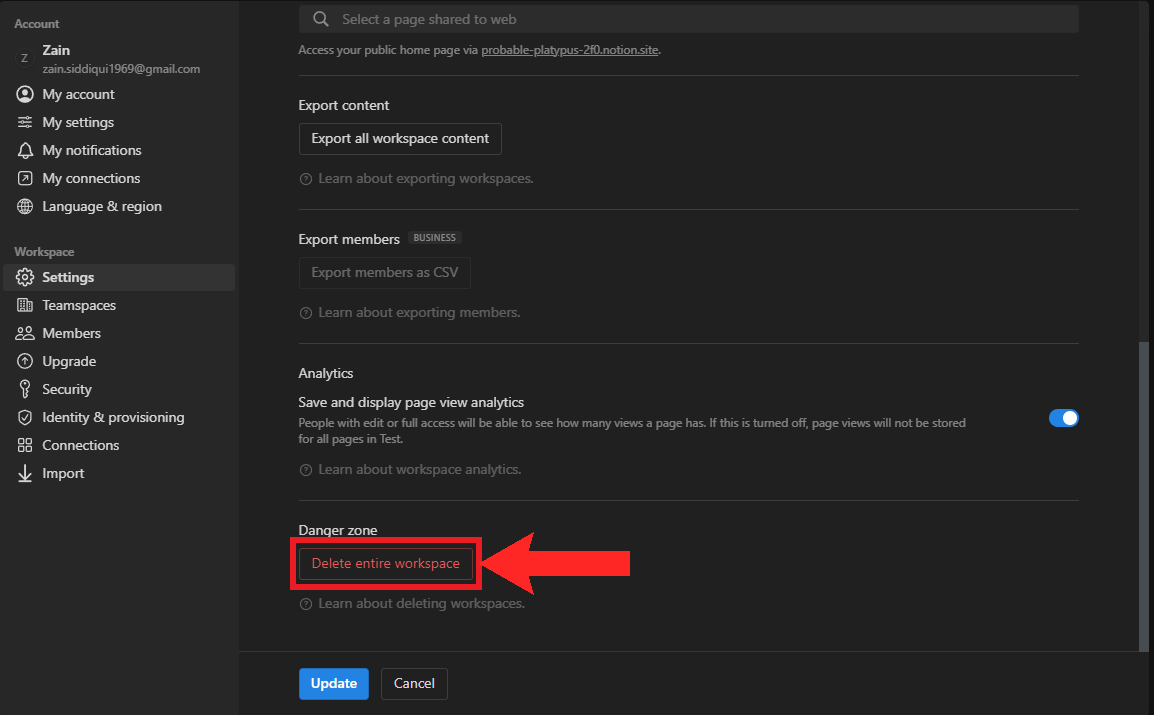Click the Identity & provisioning shield icon
The height and width of the screenshot is (715, 1154).
coord(25,417)
